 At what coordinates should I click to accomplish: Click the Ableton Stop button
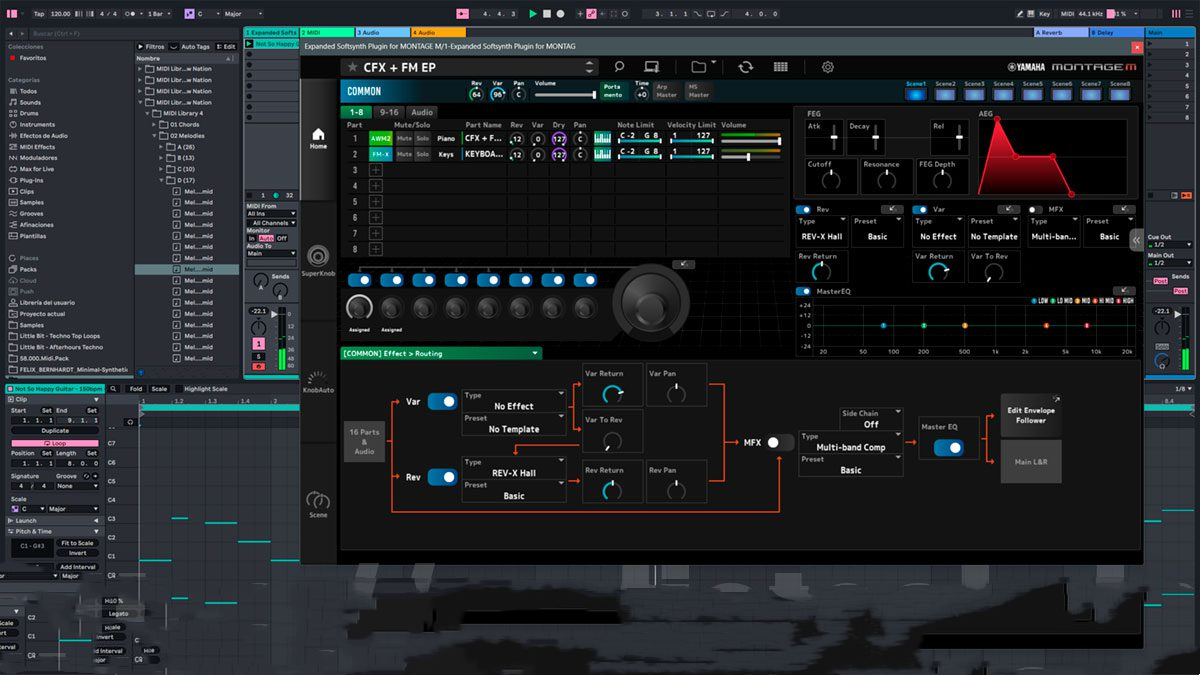point(546,14)
